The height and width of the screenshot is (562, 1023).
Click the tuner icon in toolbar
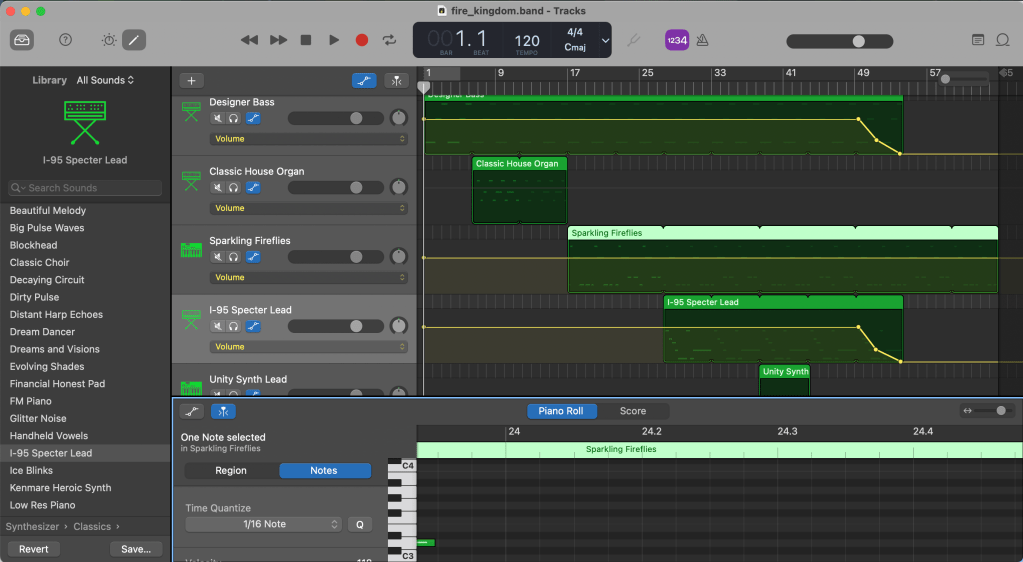click(x=632, y=40)
